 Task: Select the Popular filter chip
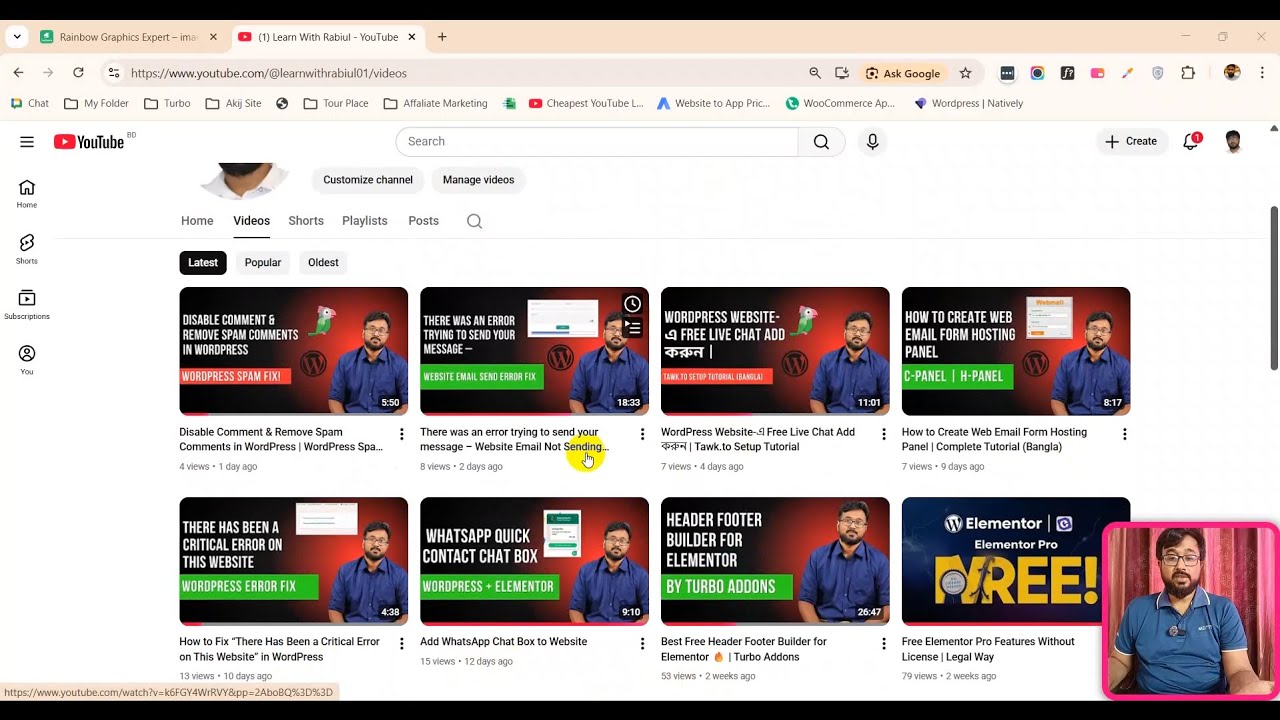[263, 263]
